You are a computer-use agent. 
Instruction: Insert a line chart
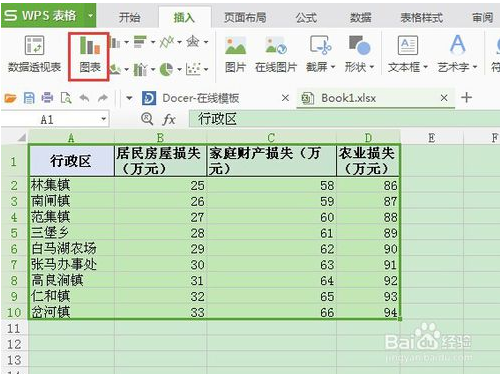[167, 42]
